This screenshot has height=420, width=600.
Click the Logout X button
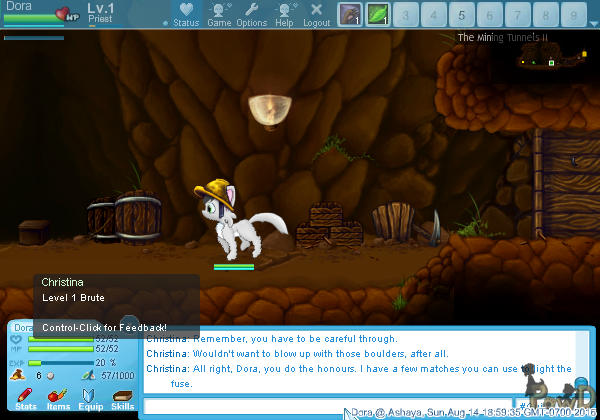[316, 14]
